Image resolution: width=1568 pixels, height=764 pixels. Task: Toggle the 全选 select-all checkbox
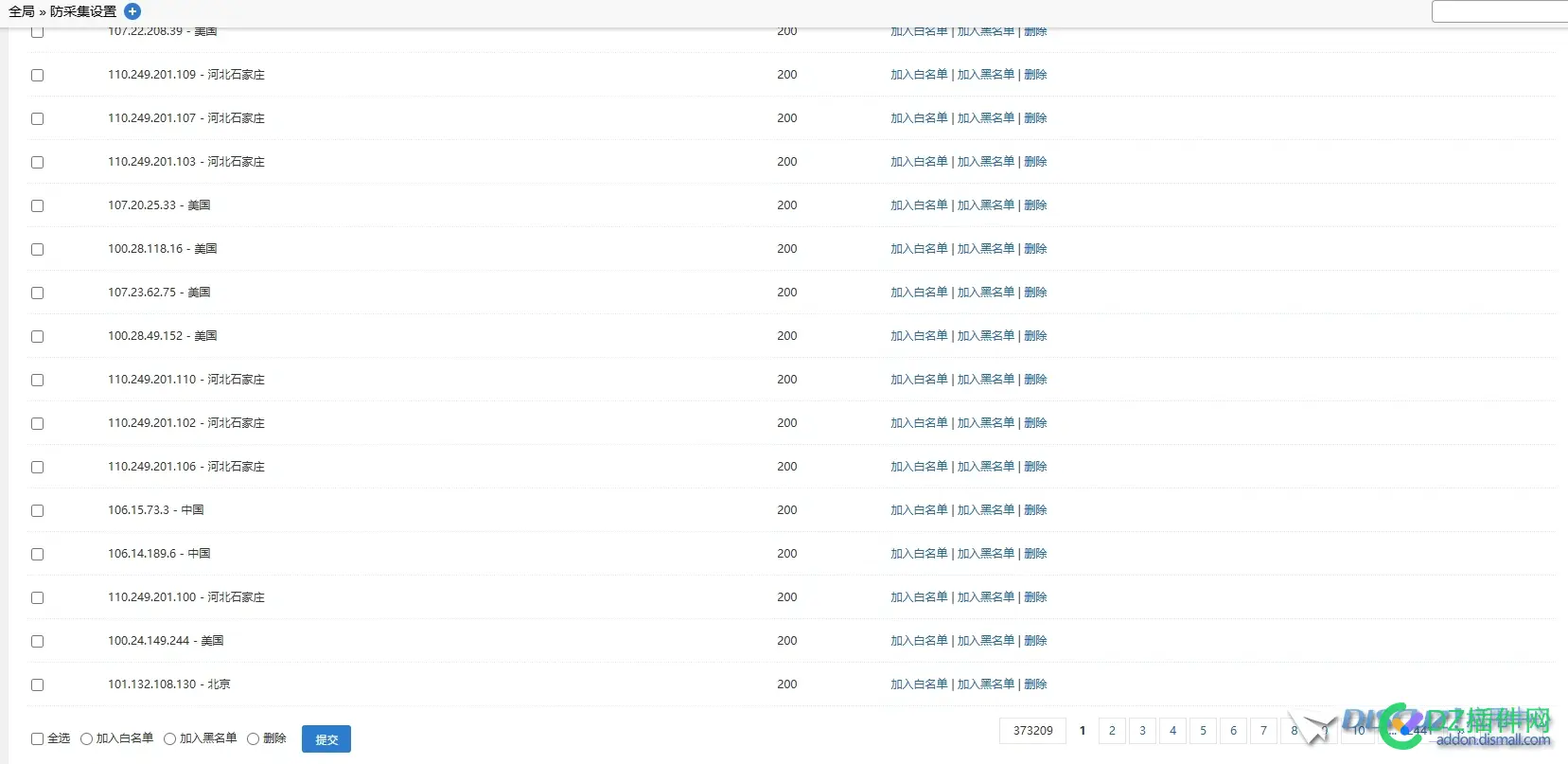coord(38,738)
